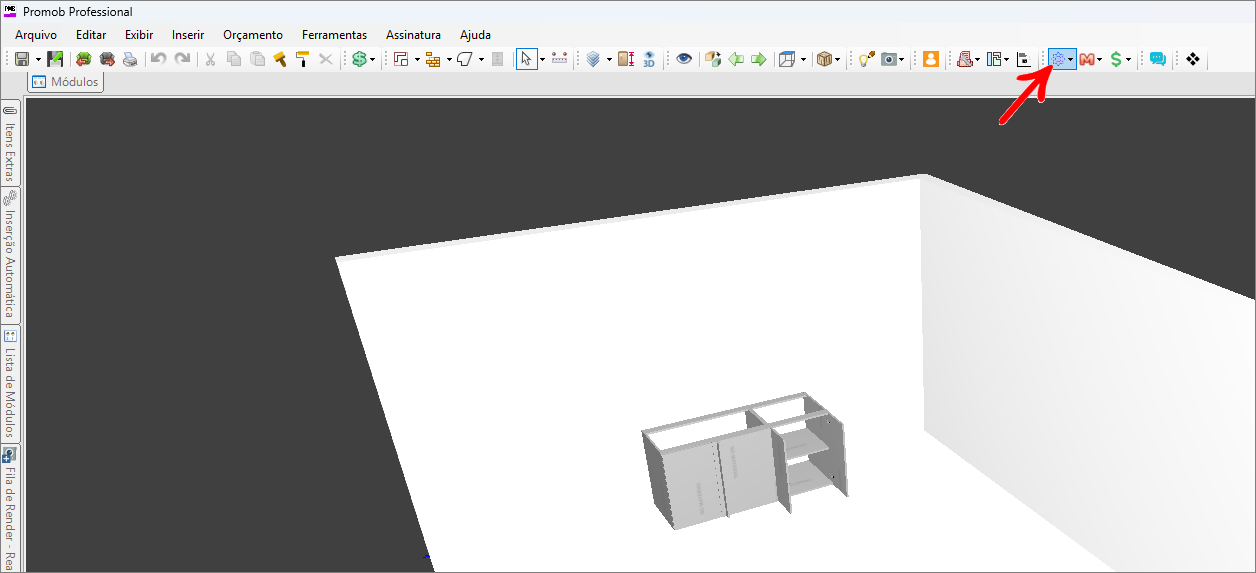This screenshot has width=1256, height=573.
Task: Open the blue gear icon dropdown arrow
Action: pos(1071,60)
